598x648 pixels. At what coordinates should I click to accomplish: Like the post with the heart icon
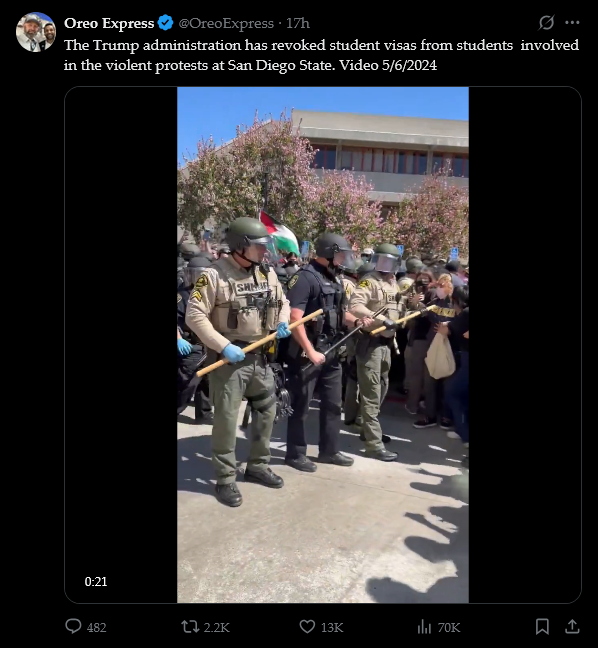coord(307,627)
